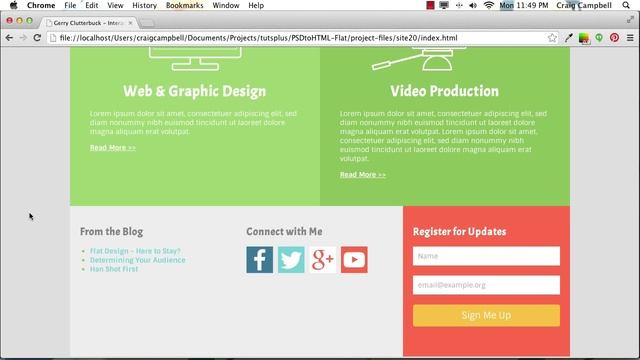640x360 pixels.
Task: Click the Google Plus icon
Action: click(323, 260)
